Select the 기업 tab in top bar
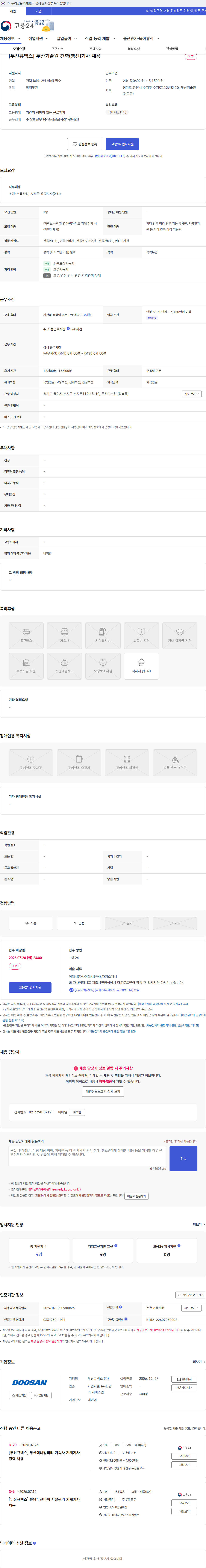This screenshot has width=206, height=1568. [x=38, y=11]
